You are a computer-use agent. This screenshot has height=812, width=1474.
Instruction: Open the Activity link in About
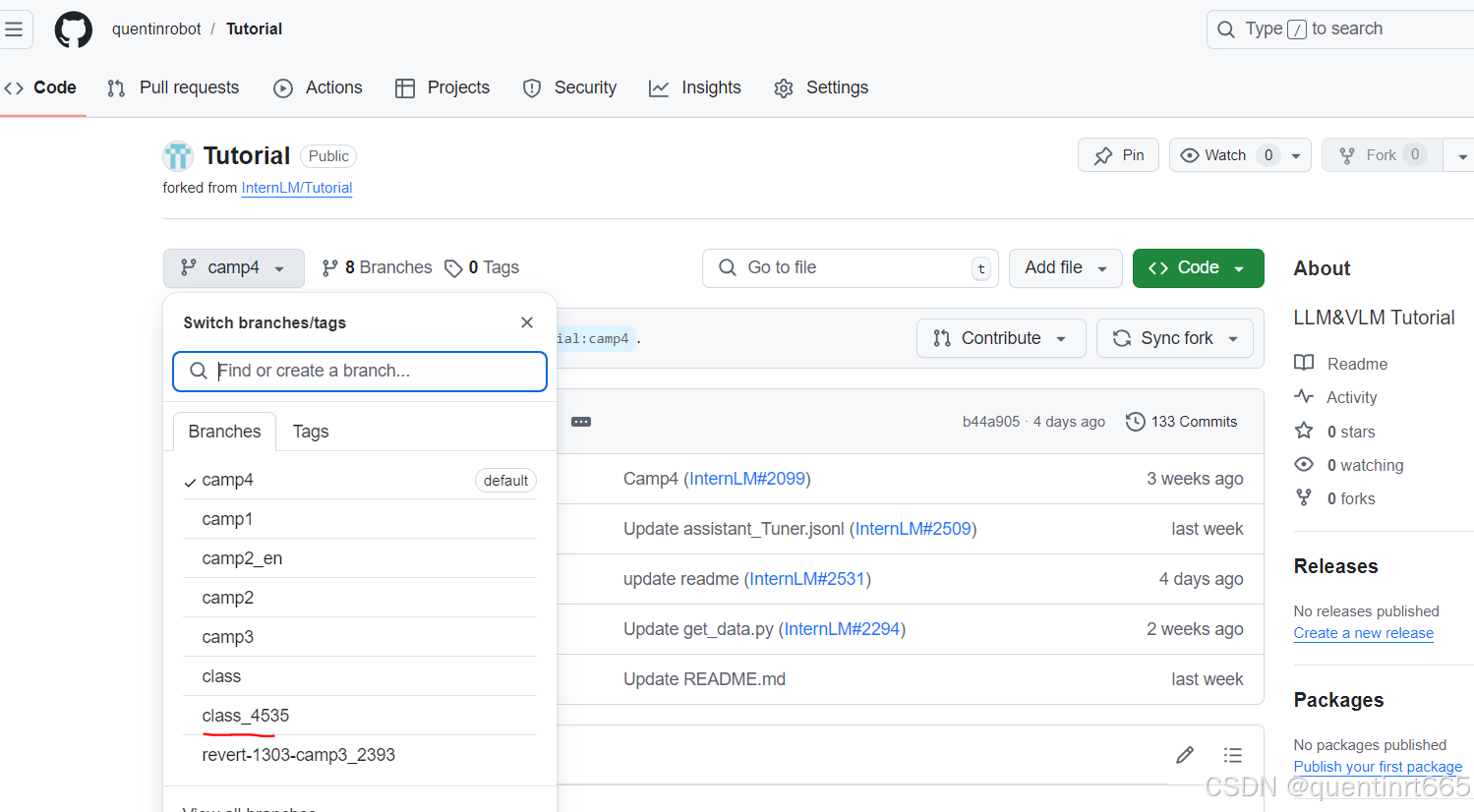[1335, 397]
